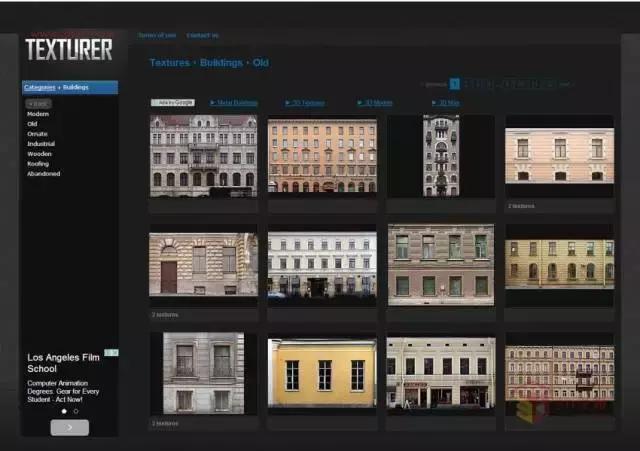Click the previous pagination link
The height and width of the screenshot is (451, 640).
[x=436, y=84]
